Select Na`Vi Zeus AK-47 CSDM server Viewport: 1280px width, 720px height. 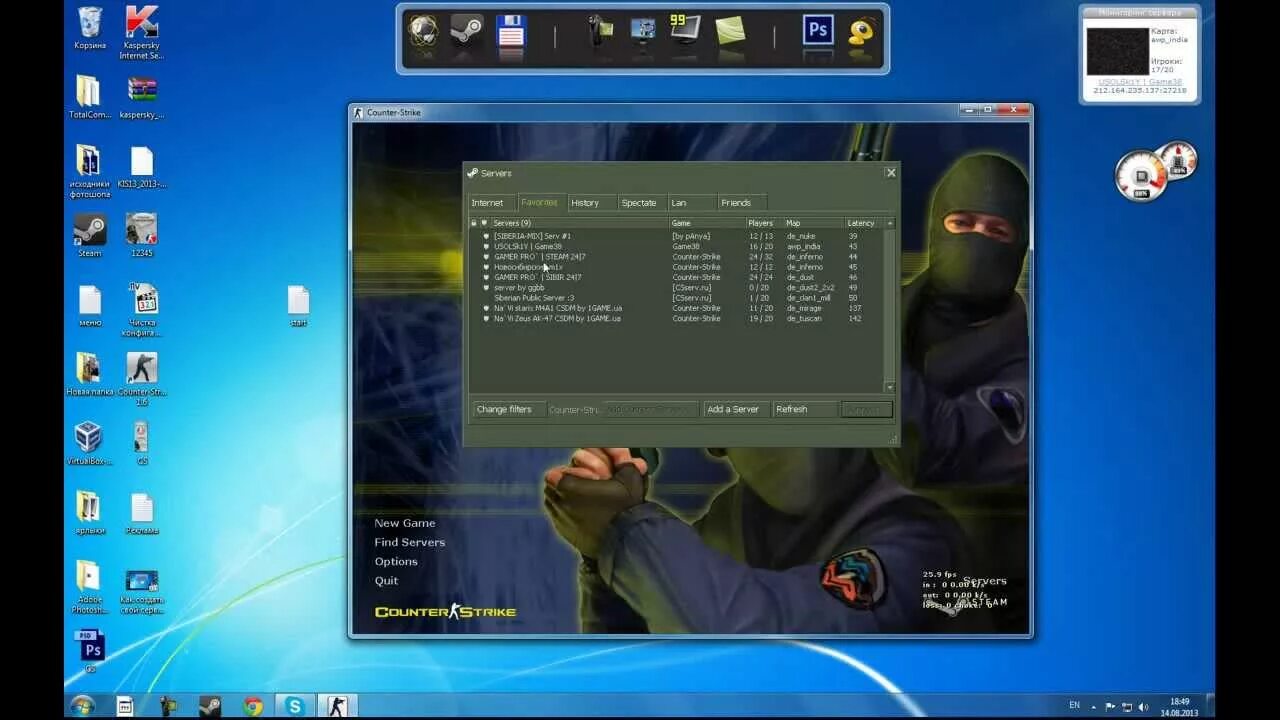676,318
